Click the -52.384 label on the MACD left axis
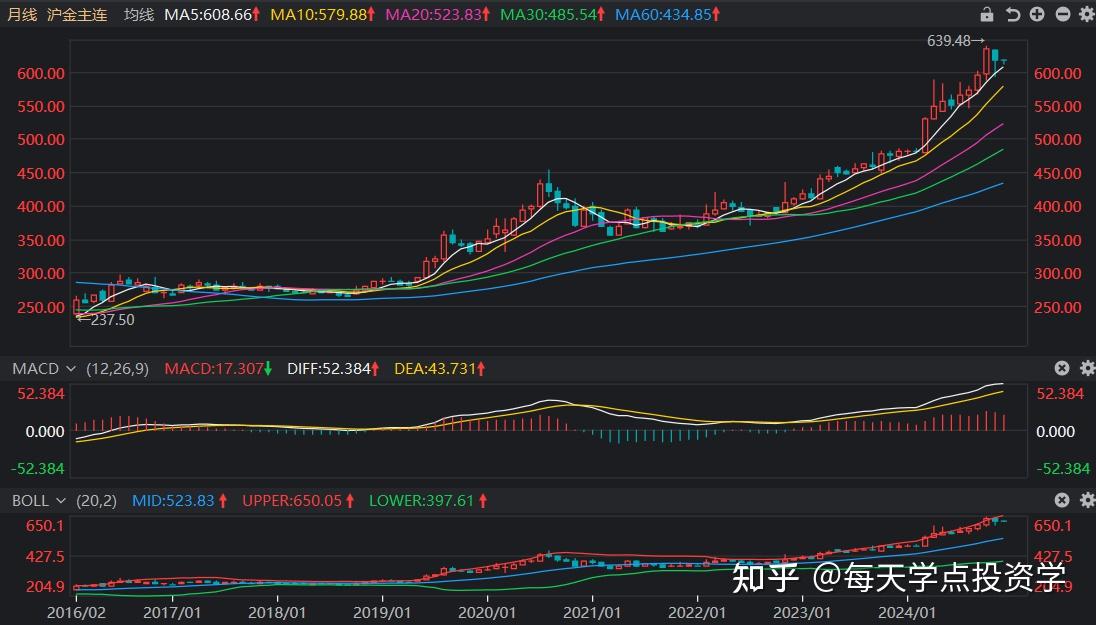Screen dimensions: 1096x625 [37, 468]
